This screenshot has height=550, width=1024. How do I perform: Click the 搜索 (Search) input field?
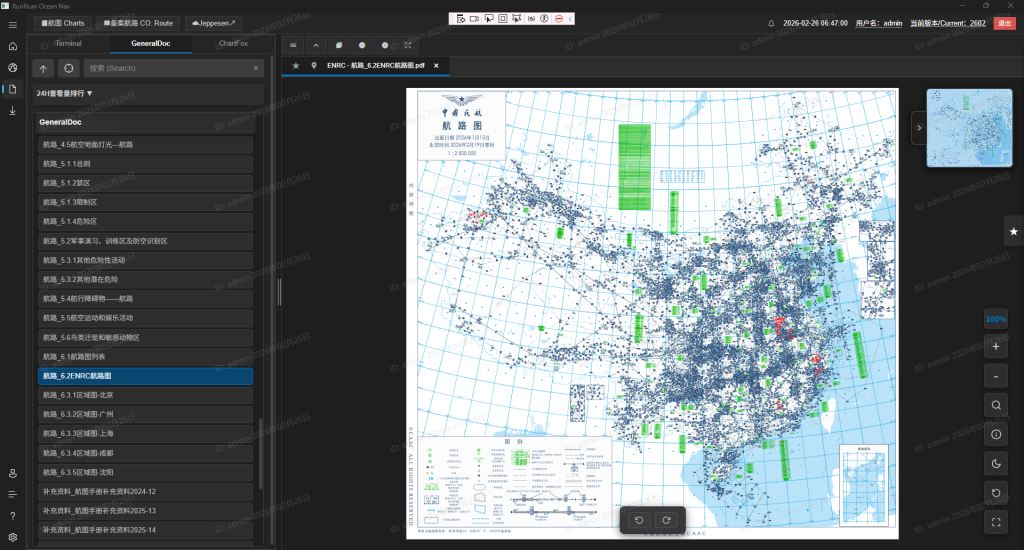click(x=165, y=68)
